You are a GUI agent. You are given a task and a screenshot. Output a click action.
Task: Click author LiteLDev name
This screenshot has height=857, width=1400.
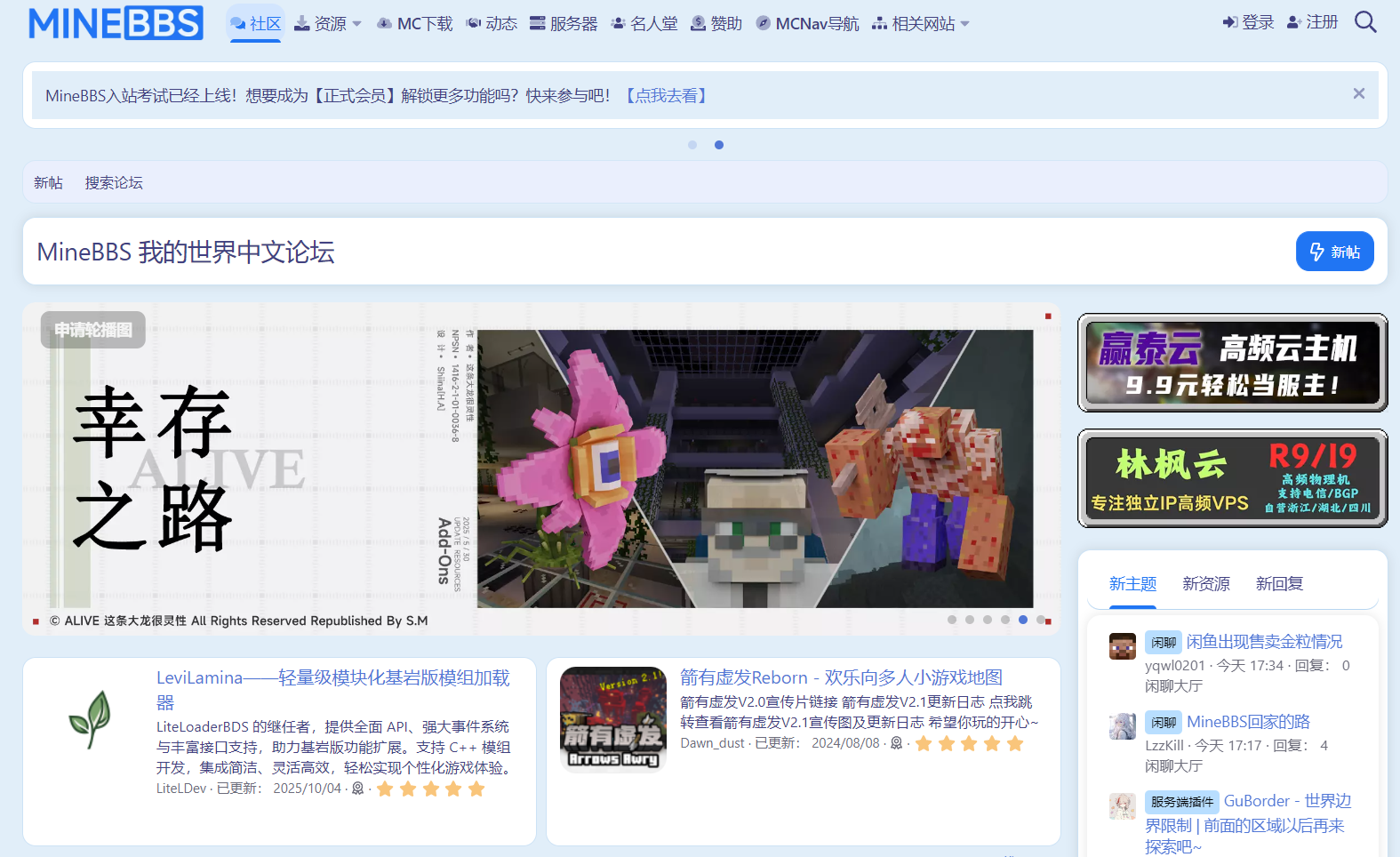pyautogui.click(x=181, y=789)
